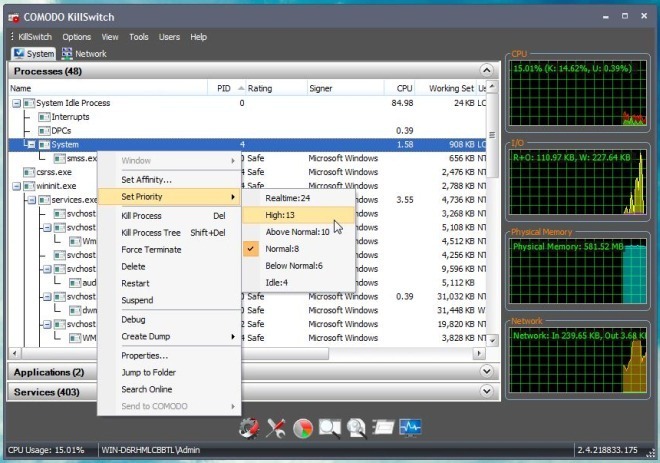The image size is (660, 463).
Task: Sort by the Rating column header
Action: [277, 88]
